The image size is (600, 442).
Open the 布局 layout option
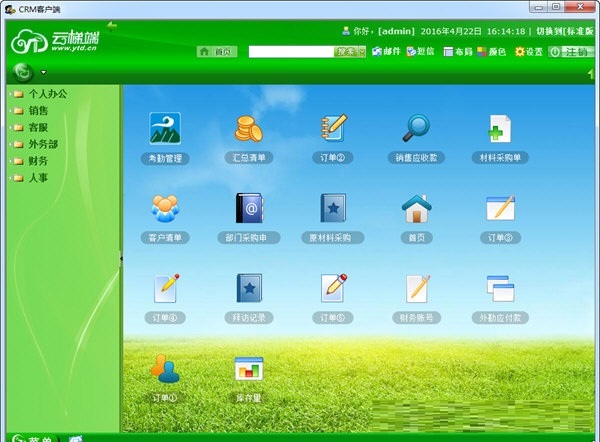click(x=458, y=51)
